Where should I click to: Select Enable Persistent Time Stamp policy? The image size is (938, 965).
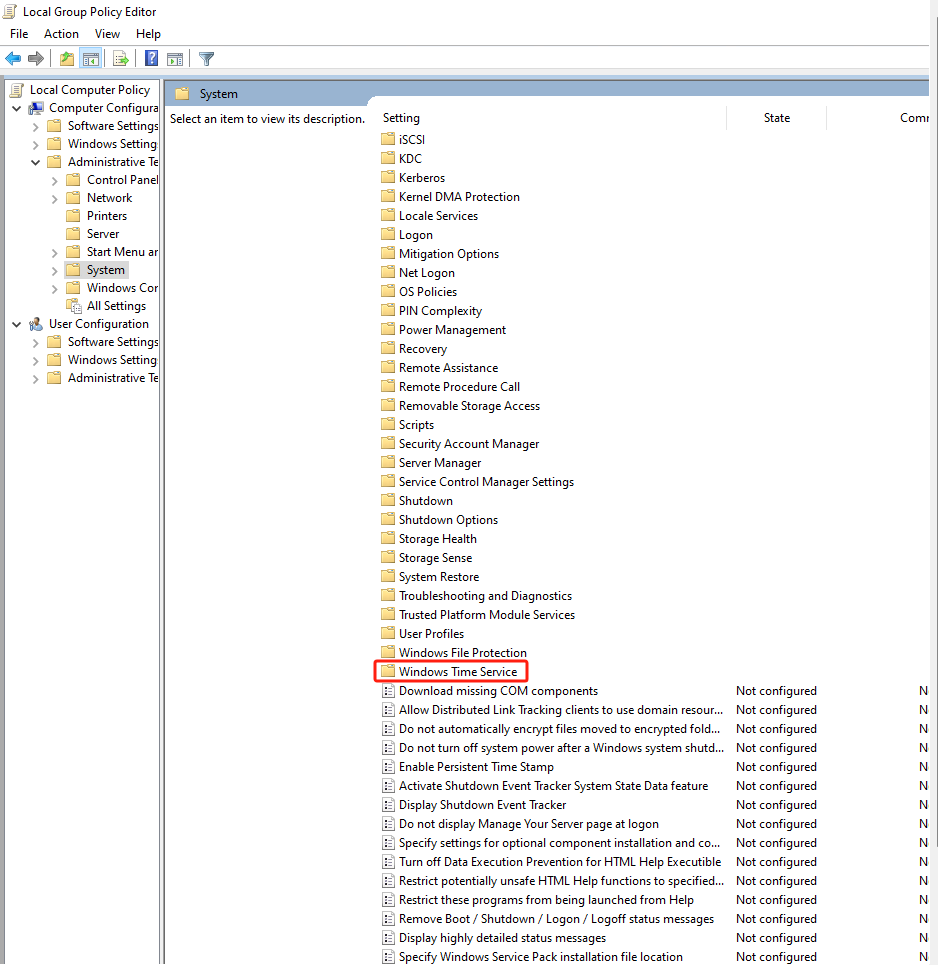(x=476, y=767)
